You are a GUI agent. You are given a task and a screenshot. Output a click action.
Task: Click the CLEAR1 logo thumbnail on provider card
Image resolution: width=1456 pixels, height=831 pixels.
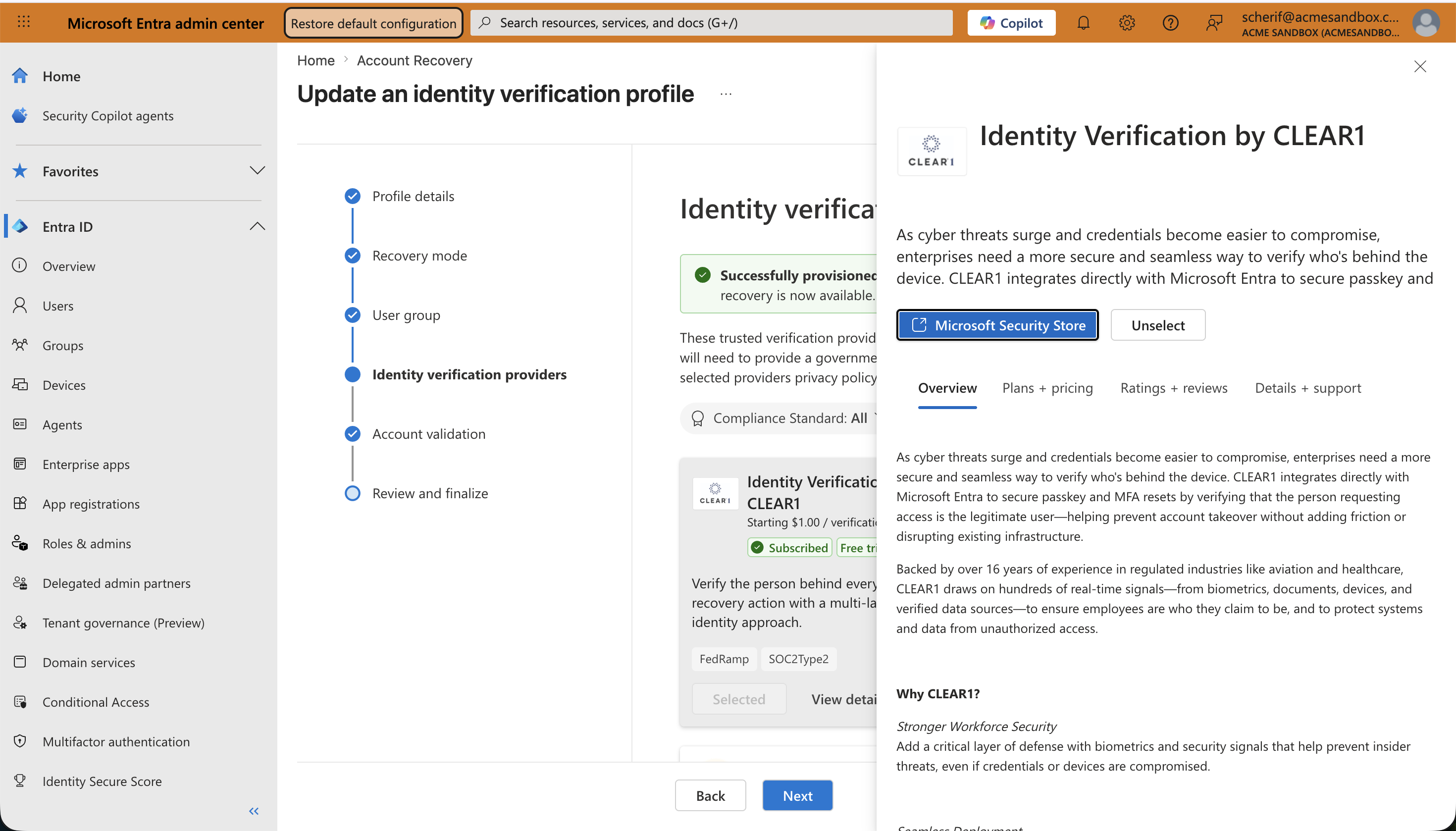[x=715, y=493]
